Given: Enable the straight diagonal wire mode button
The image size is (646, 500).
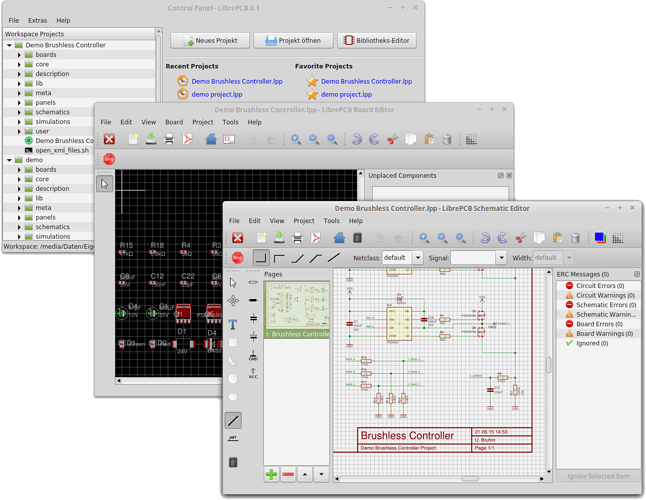Looking at the screenshot, I should pyautogui.click(x=333, y=258).
